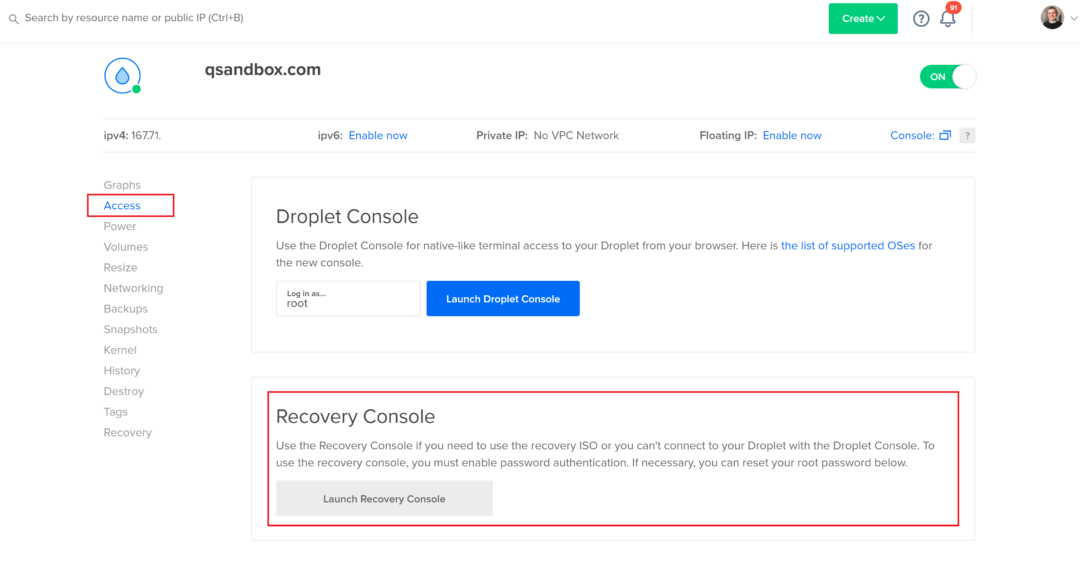1080x562 pixels.
Task: Open the help question mark icon
Action: [x=921, y=19]
